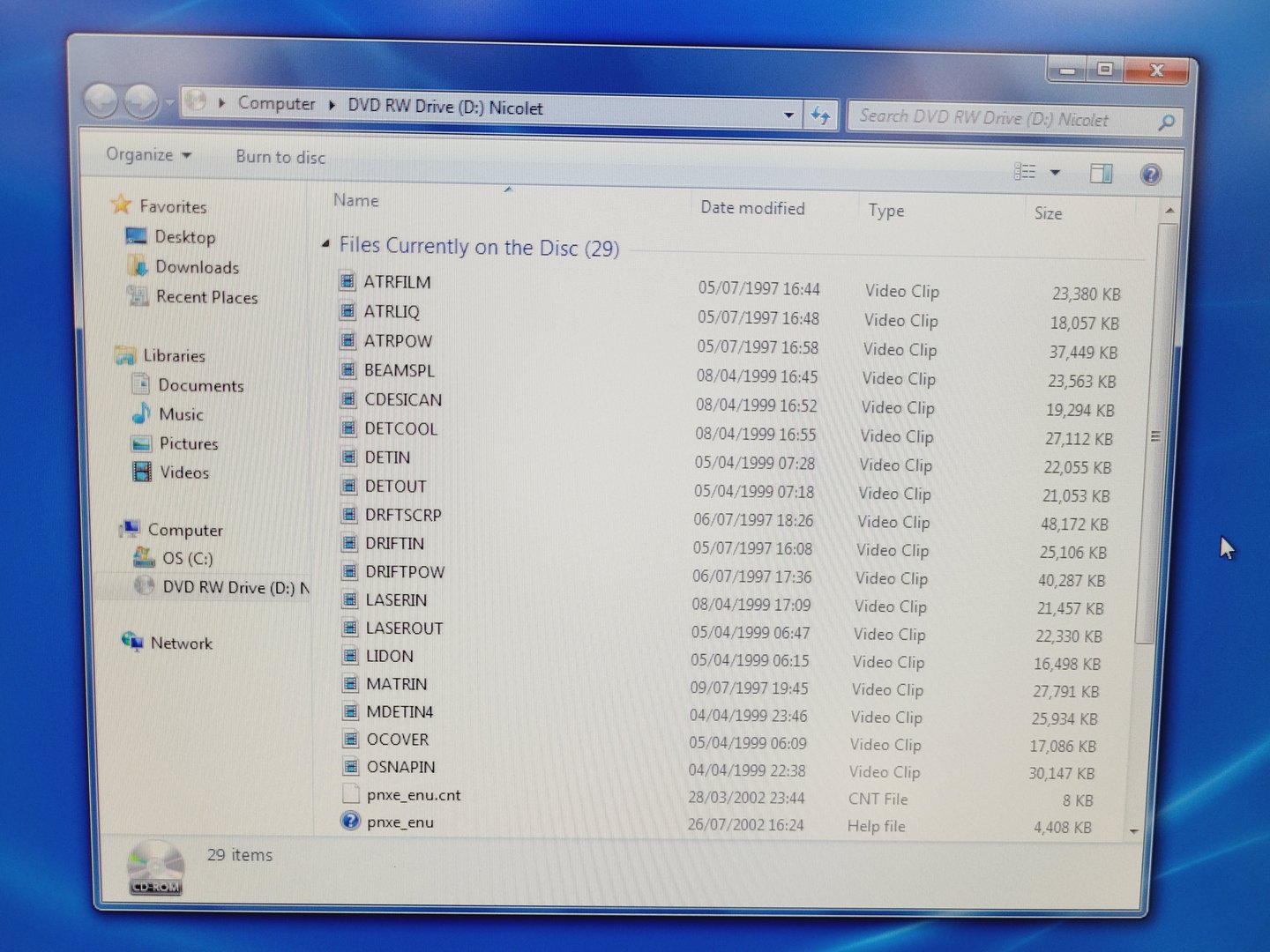Viewport: 1270px width, 952px height.
Task: Click the pnxe_enu.cnt blank file icon
Action: (351, 793)
